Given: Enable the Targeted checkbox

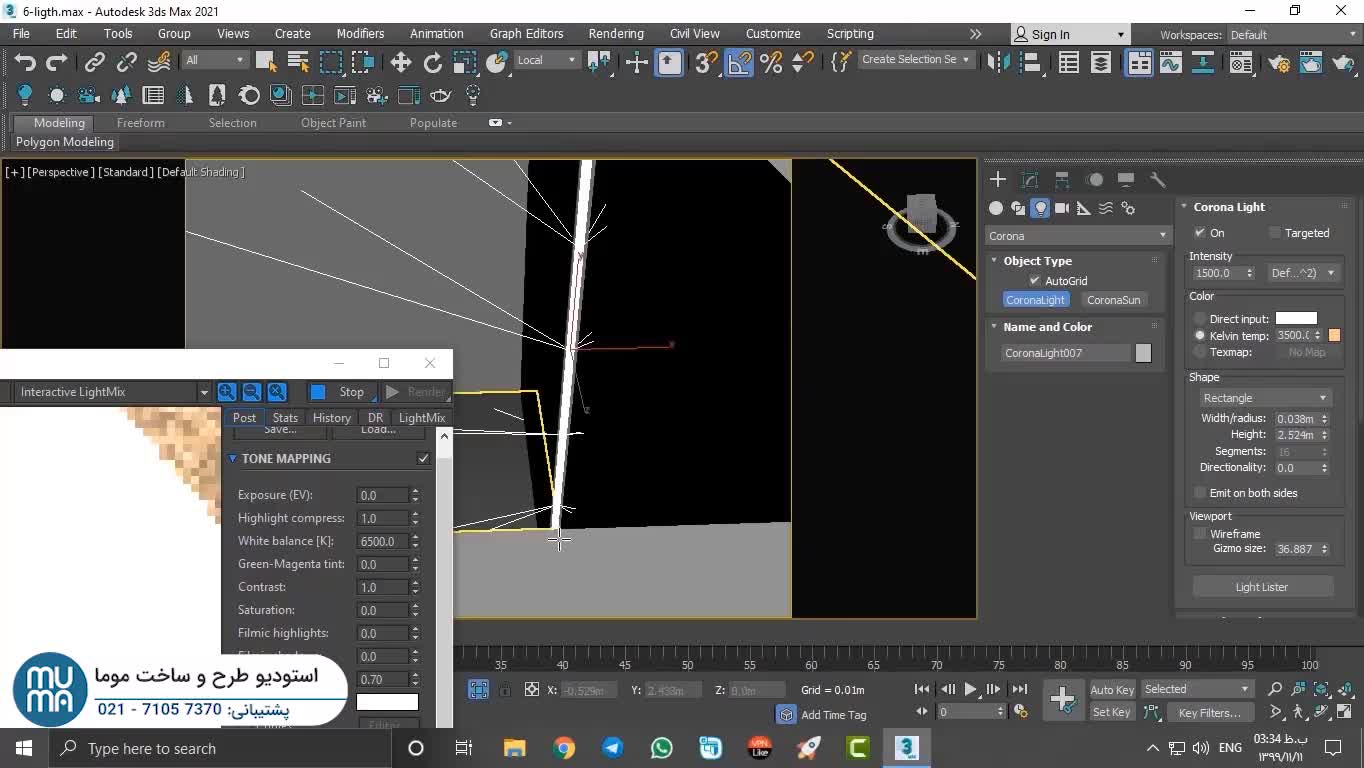Looking at the screenshot, I should click(x=1275, y=233).
